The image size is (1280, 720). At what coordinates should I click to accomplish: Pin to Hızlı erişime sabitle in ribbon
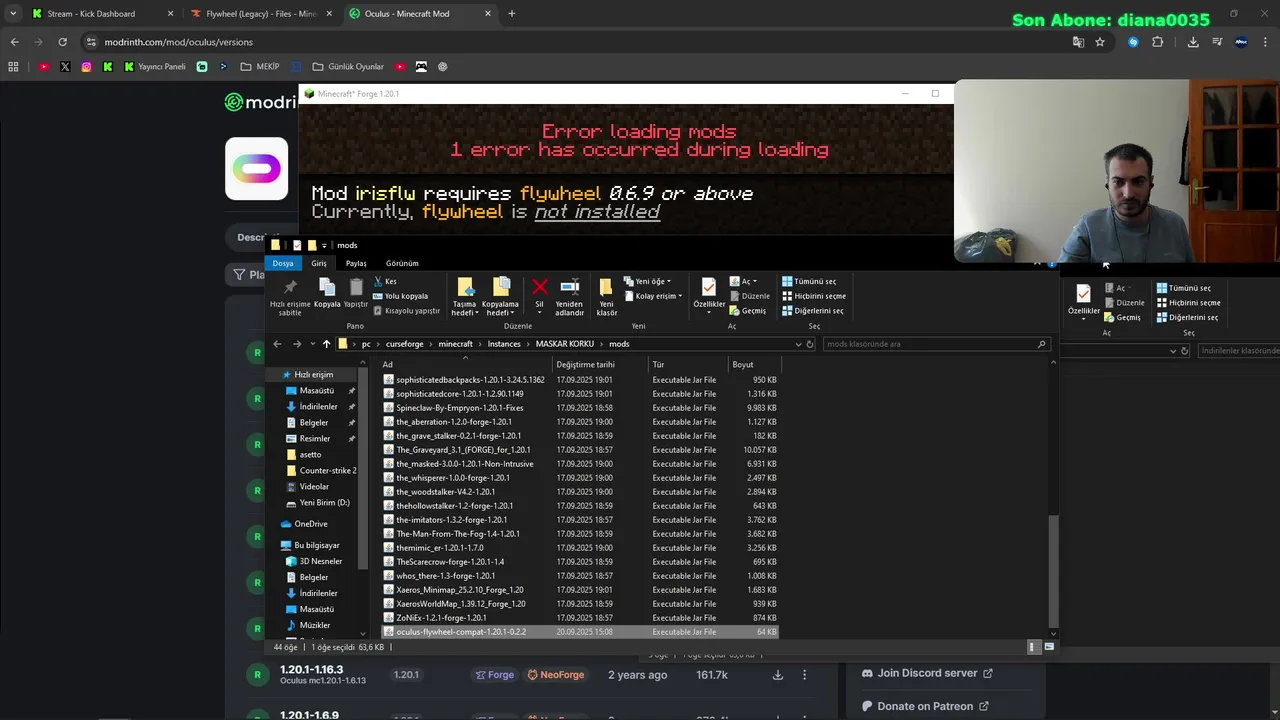click(x=290, y=297)
